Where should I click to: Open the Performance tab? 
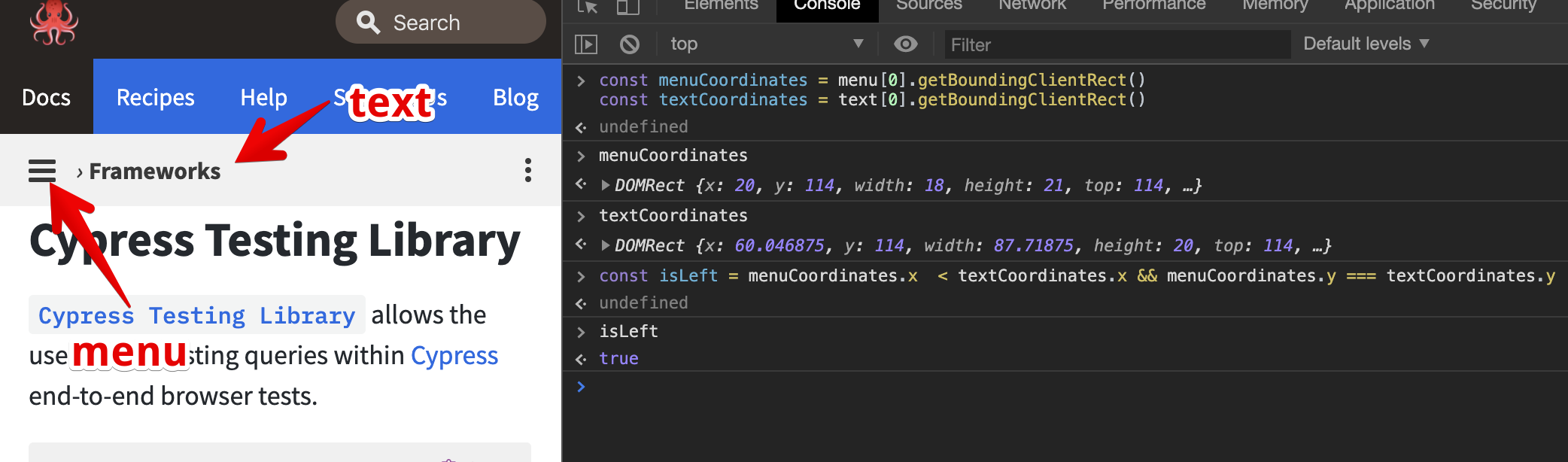(x=1153, y=5)
